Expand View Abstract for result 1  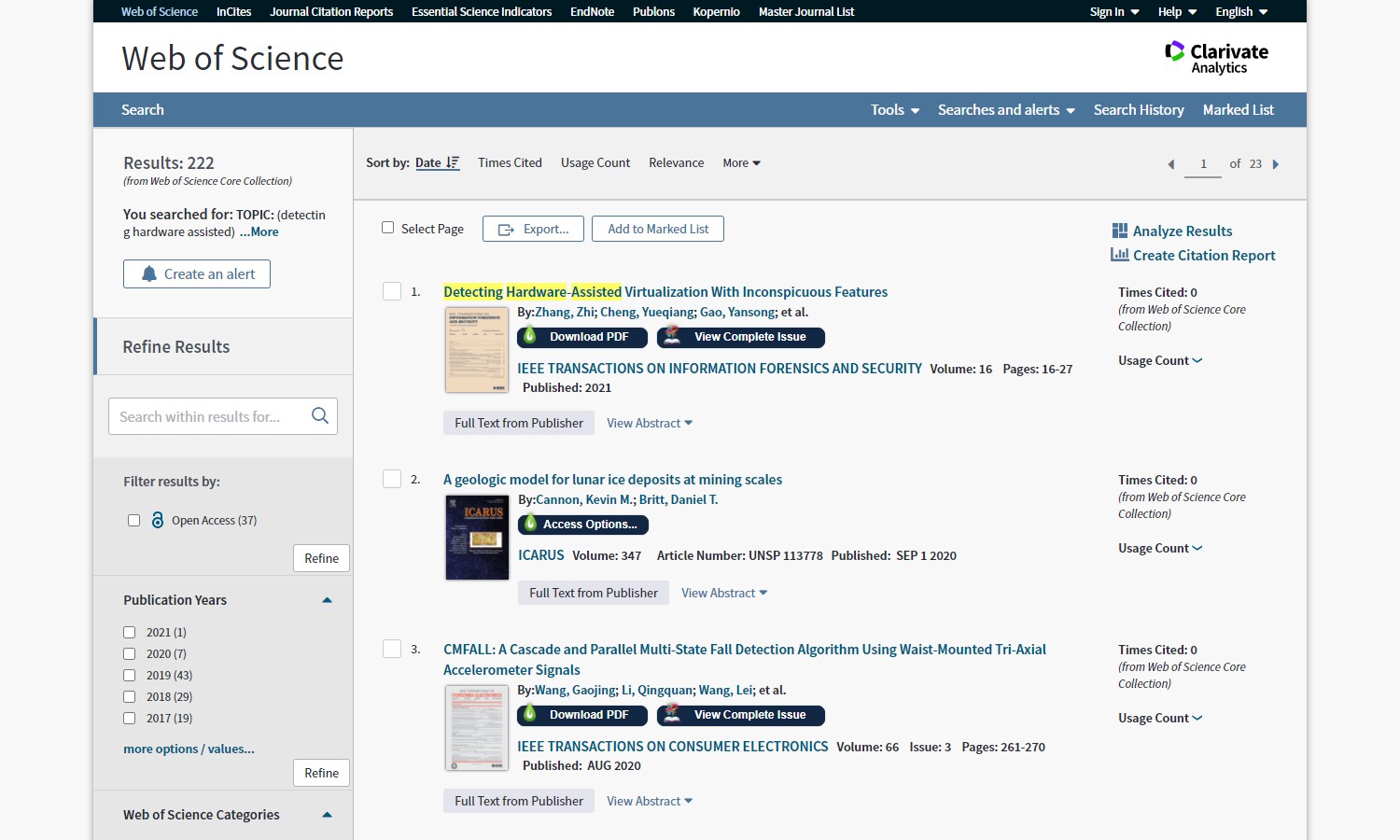[650, 423]
